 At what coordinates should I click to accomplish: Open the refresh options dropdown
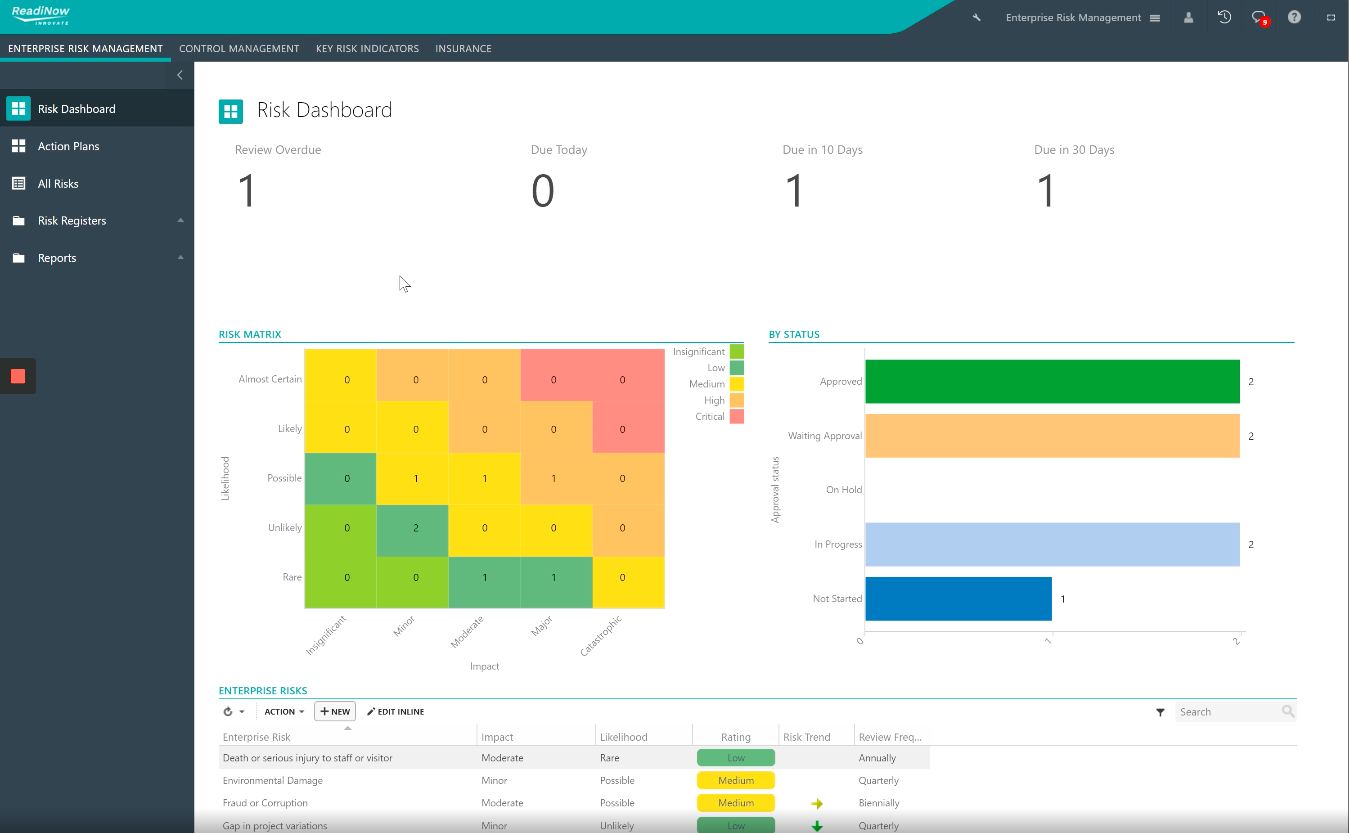(234, 712)
